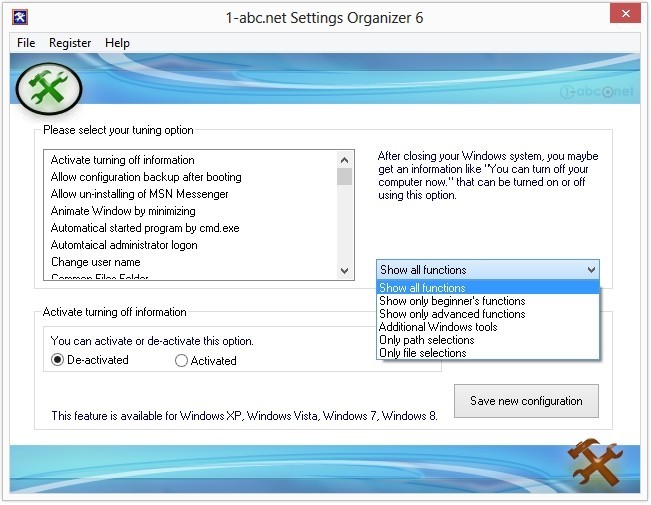Select Allow un-installing of MSN Messenger
This screenshot has width=651, height=505.
click(x=140, y=194)
